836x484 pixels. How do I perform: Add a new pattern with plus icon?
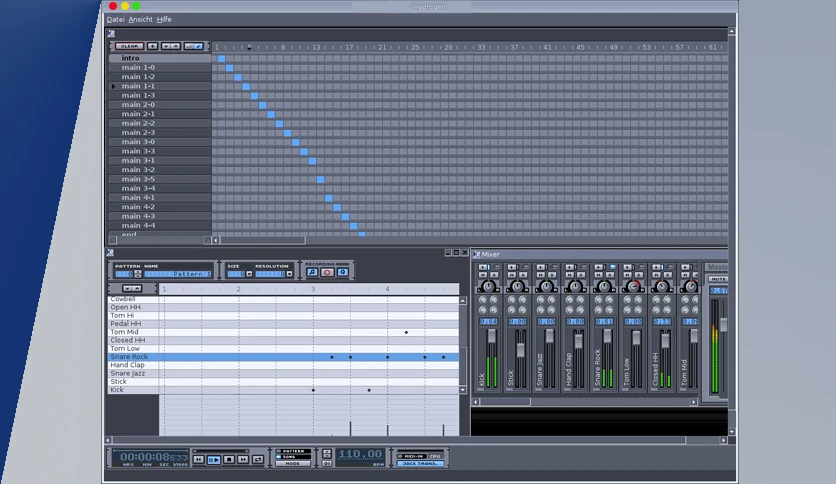(x=152, y=46)
